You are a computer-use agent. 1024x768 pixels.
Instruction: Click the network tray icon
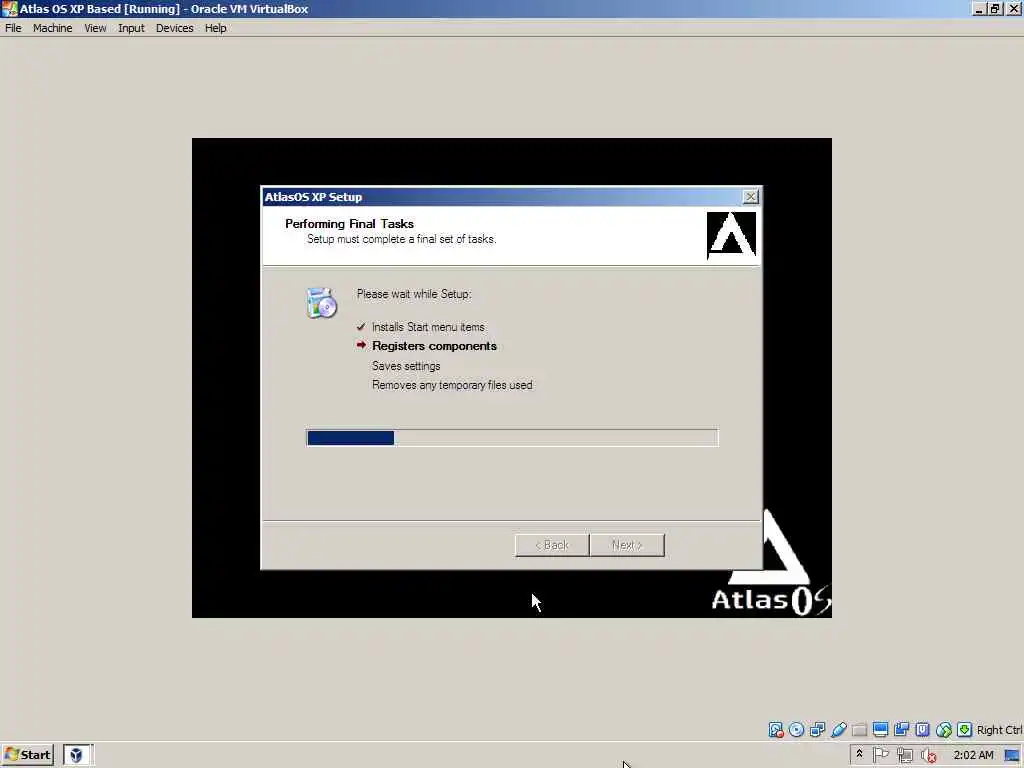coord(904,756)
